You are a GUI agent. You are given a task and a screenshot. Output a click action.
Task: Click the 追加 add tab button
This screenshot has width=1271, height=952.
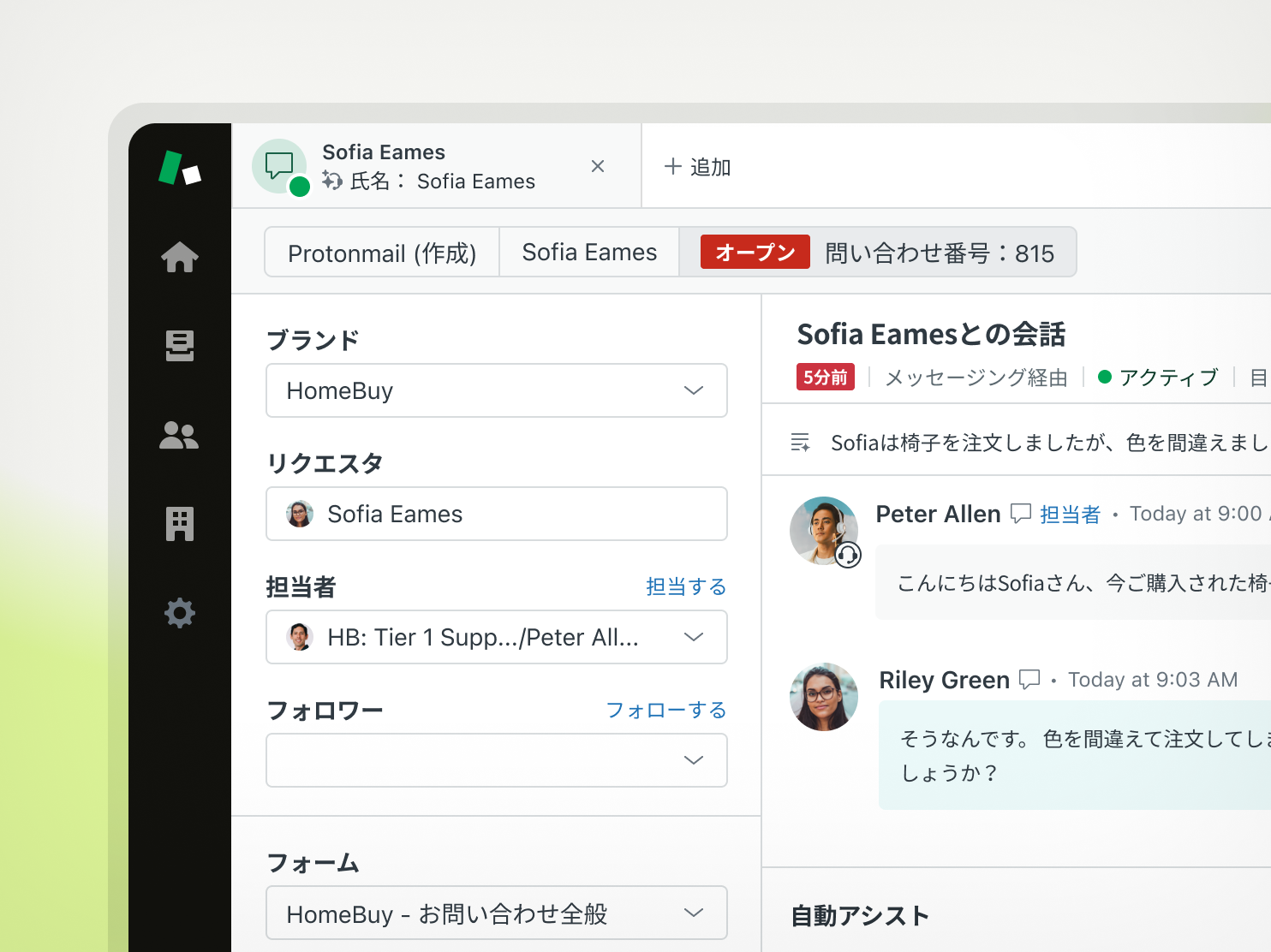pos(697,167)
